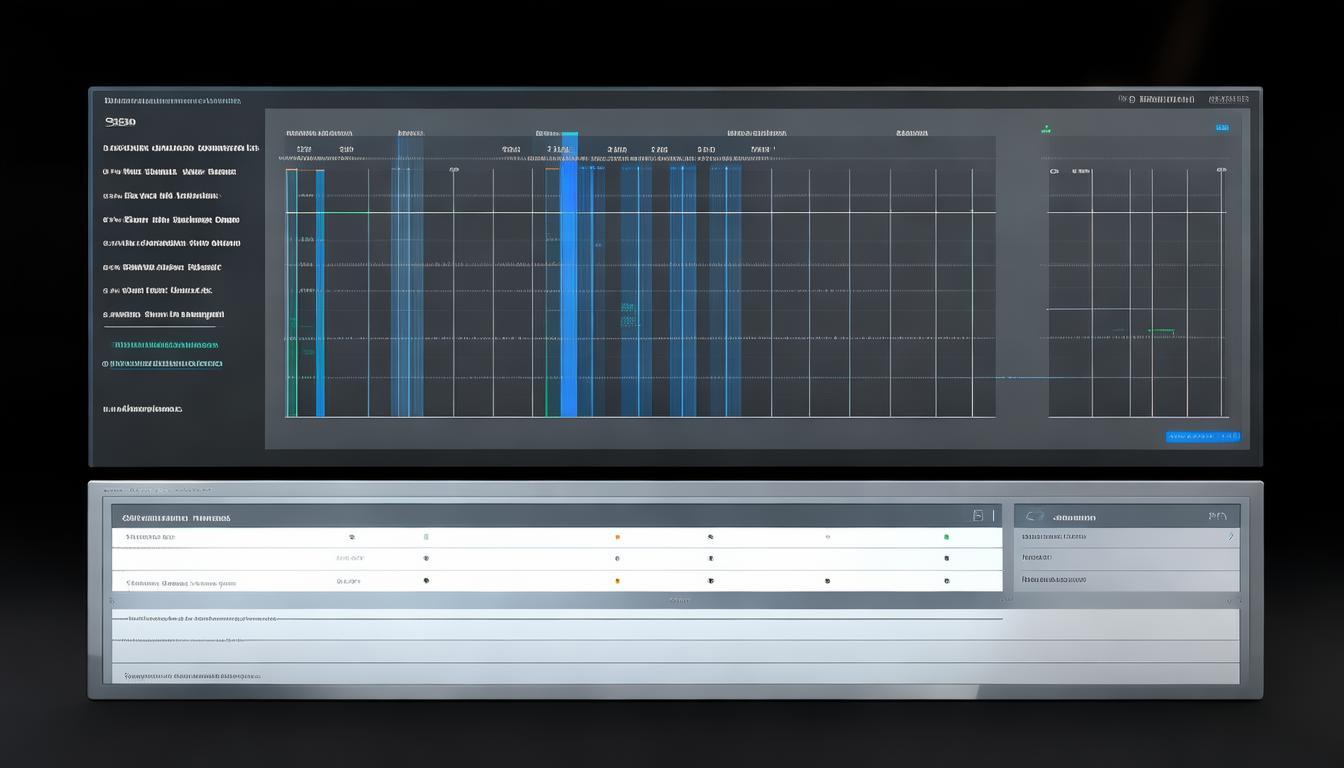Toggle the dark dot in second table row
The image size is (1344, 768).
(x=426, y=559)
